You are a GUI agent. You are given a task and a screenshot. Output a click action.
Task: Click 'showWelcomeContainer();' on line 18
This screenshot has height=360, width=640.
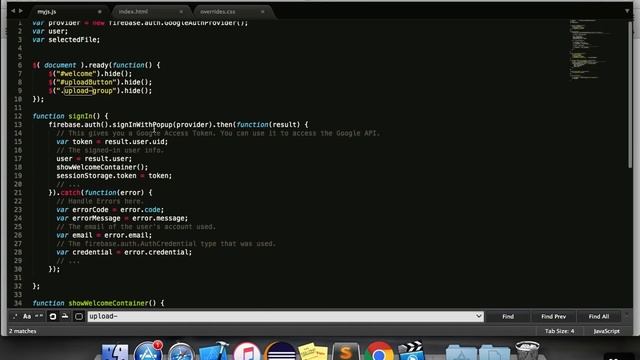(102, 167)
